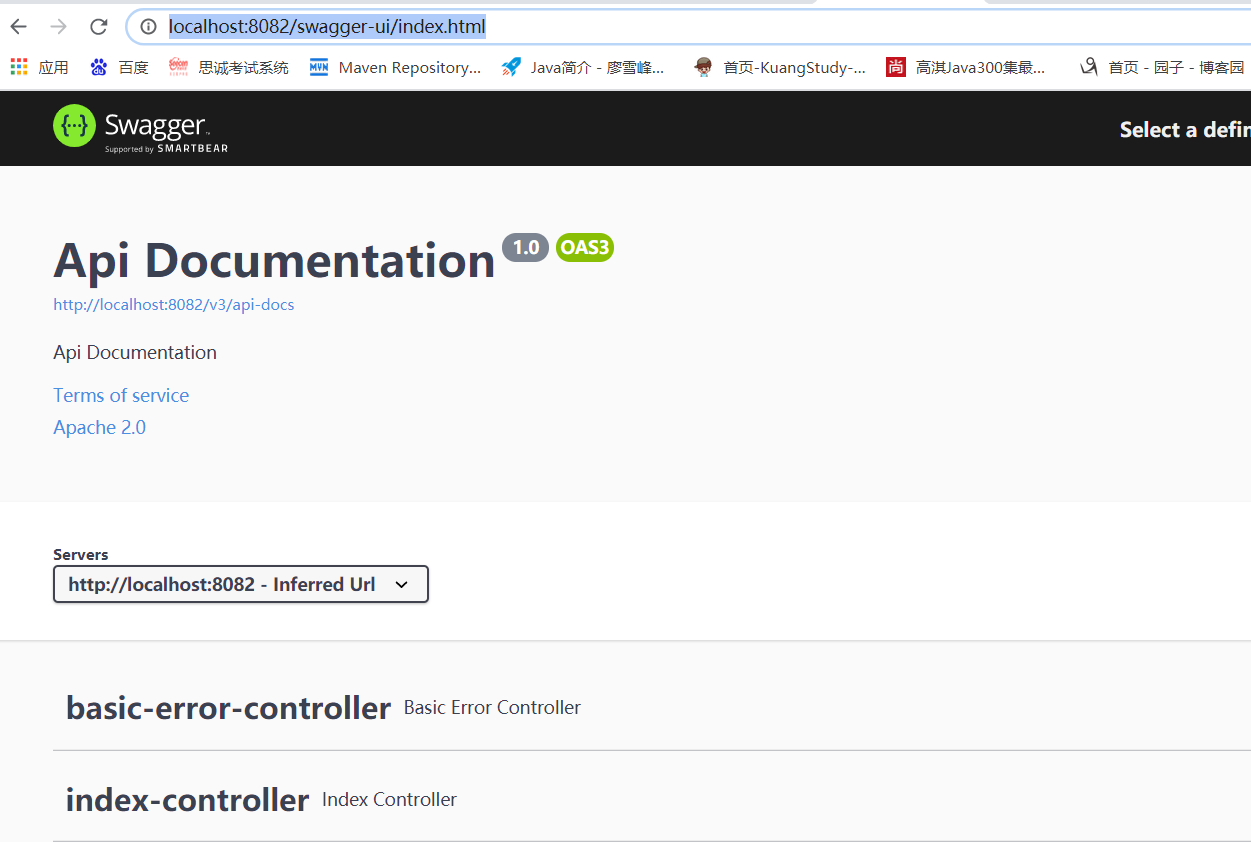Open the Apache 2.0 license link

(100, 427)
